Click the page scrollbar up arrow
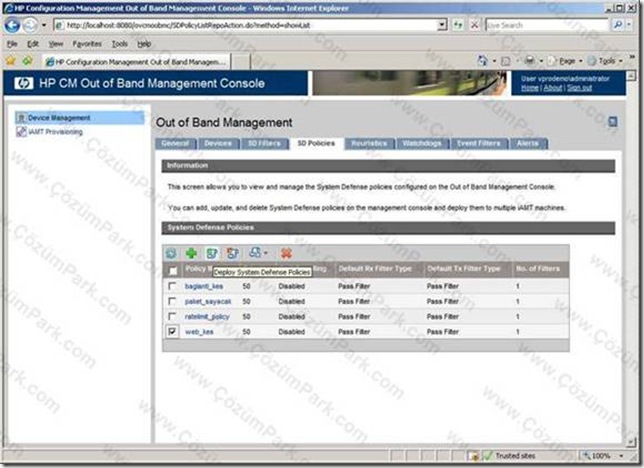This screenshot has height=468, width=644. (x=631, y=75)
